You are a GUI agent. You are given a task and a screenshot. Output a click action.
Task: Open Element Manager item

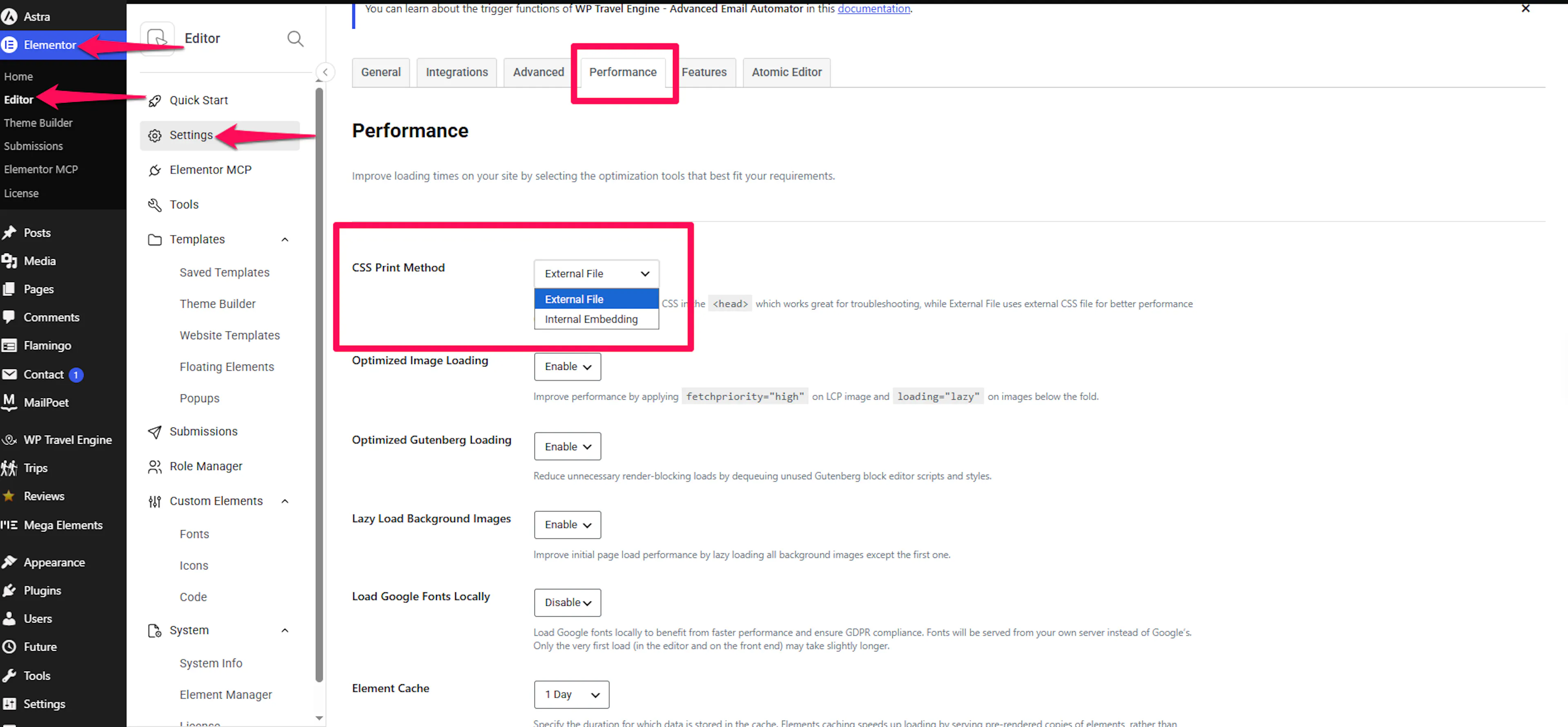pos(225,695)
